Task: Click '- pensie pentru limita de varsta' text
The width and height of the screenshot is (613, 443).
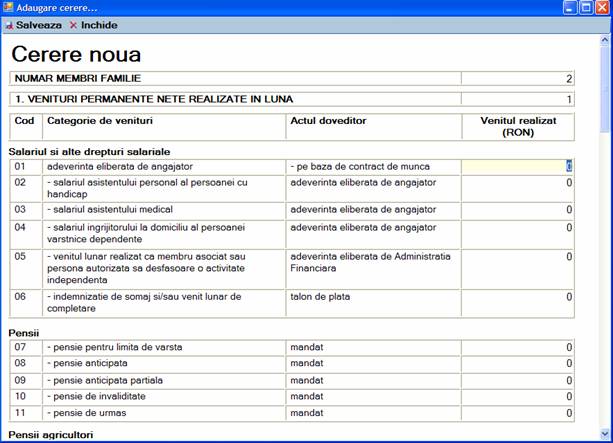Action: [x=115, y=347]
